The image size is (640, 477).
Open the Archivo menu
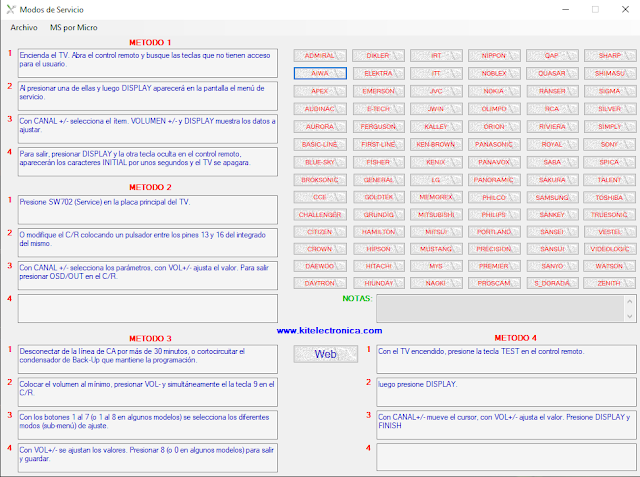[x=24, y=27]
